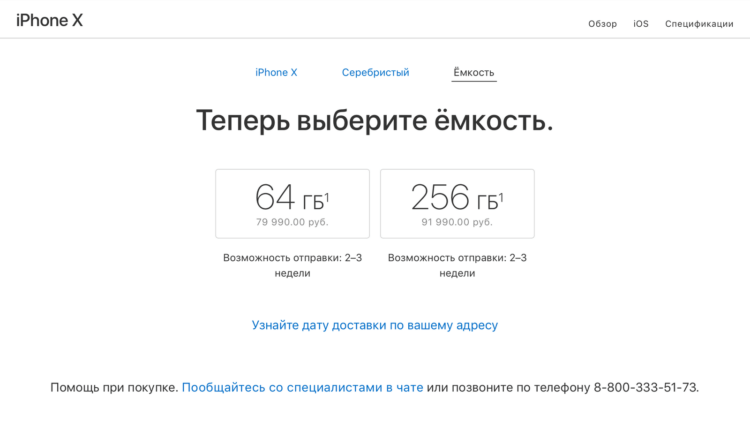
Task: Choose the 256 ГБ capacity option
Action: 457,203
